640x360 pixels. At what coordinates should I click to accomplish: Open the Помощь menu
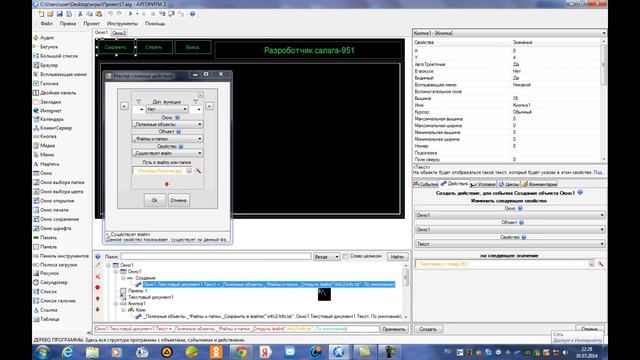click(x=155, y=24)
